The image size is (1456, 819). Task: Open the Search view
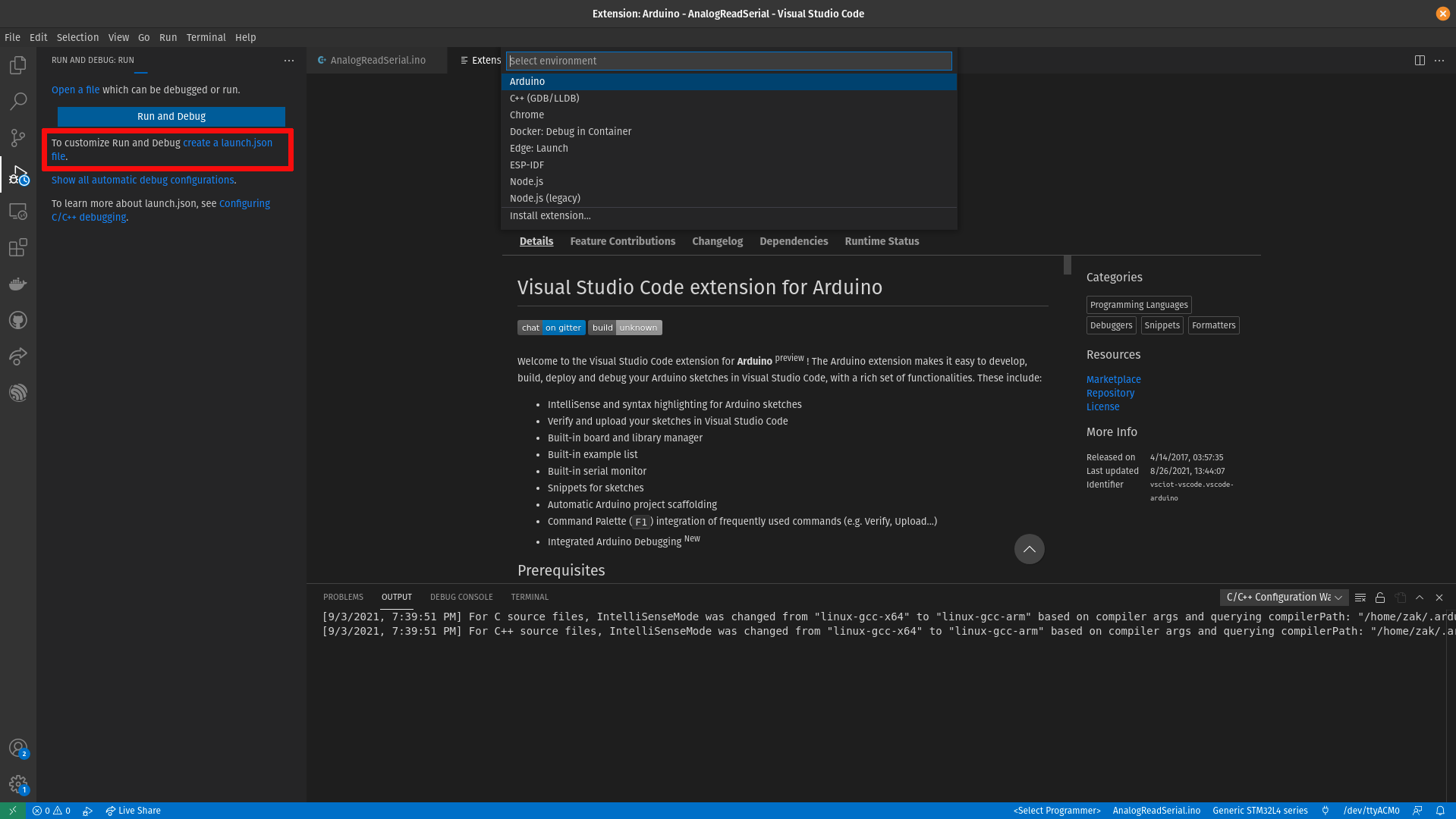[x=18, y=102]
